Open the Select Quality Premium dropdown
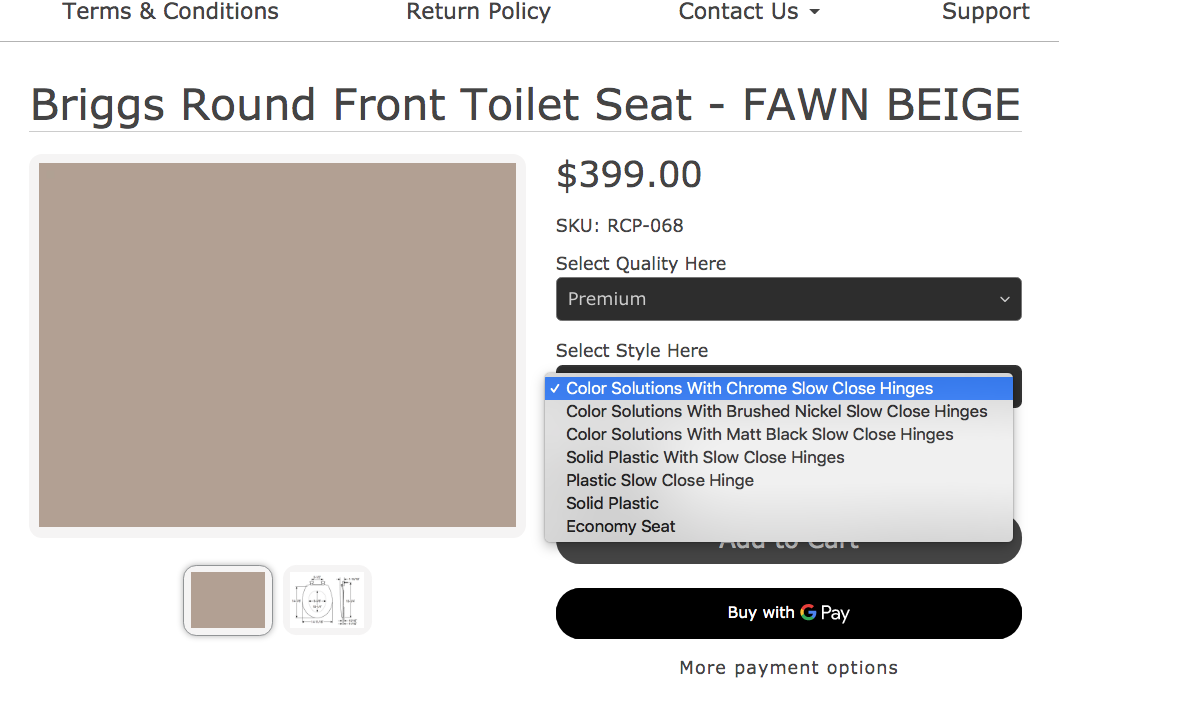 pos(788,299)
